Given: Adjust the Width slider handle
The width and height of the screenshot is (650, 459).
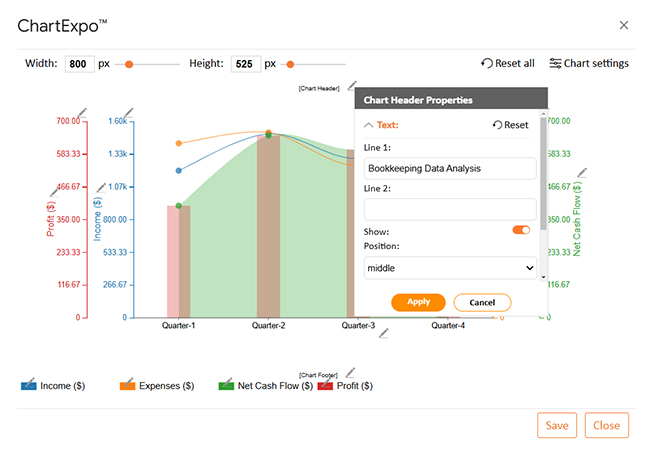Looking at the screenshot, I should click(129, 64).
